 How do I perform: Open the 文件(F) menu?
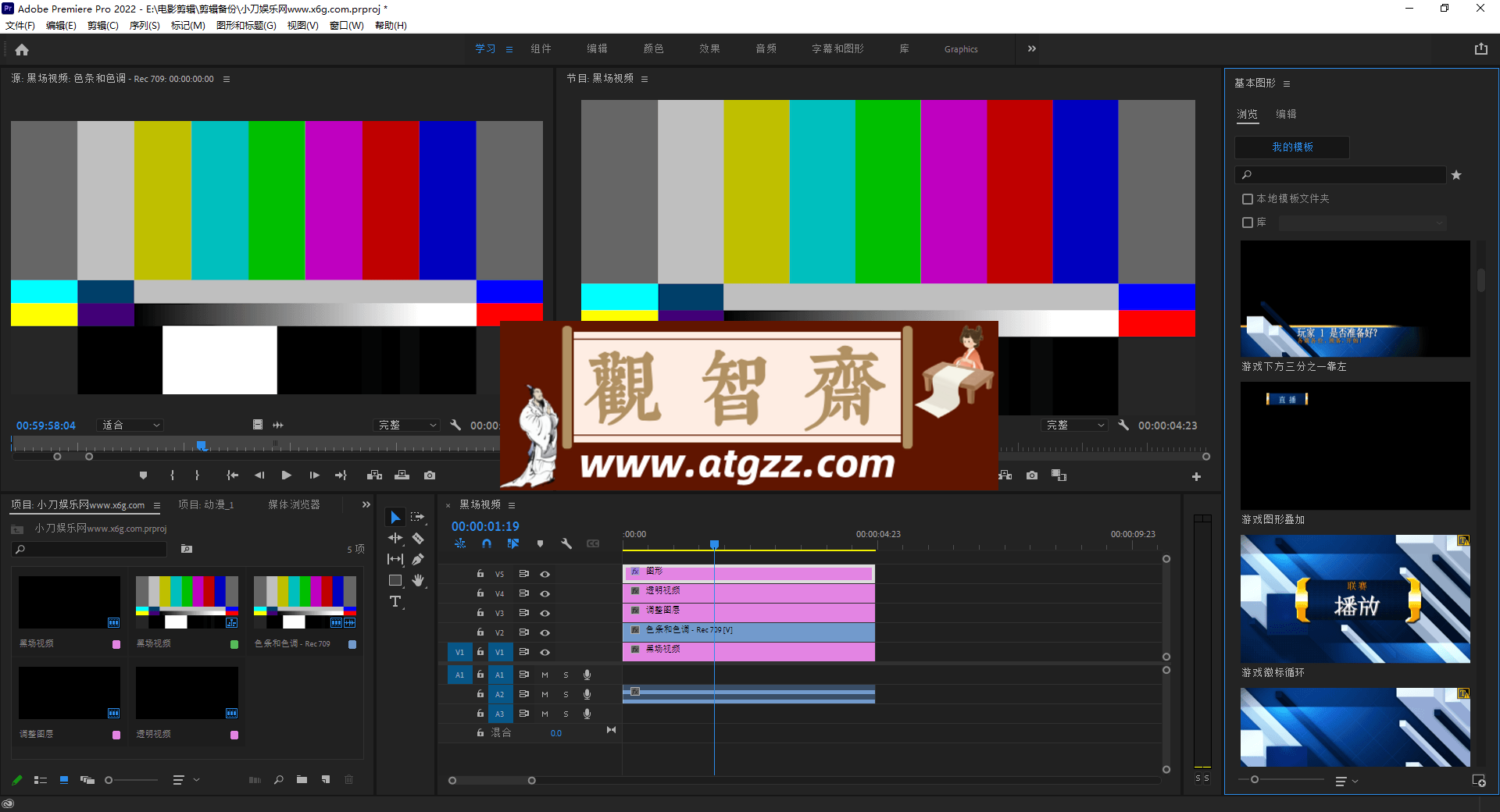coord(20,25)
